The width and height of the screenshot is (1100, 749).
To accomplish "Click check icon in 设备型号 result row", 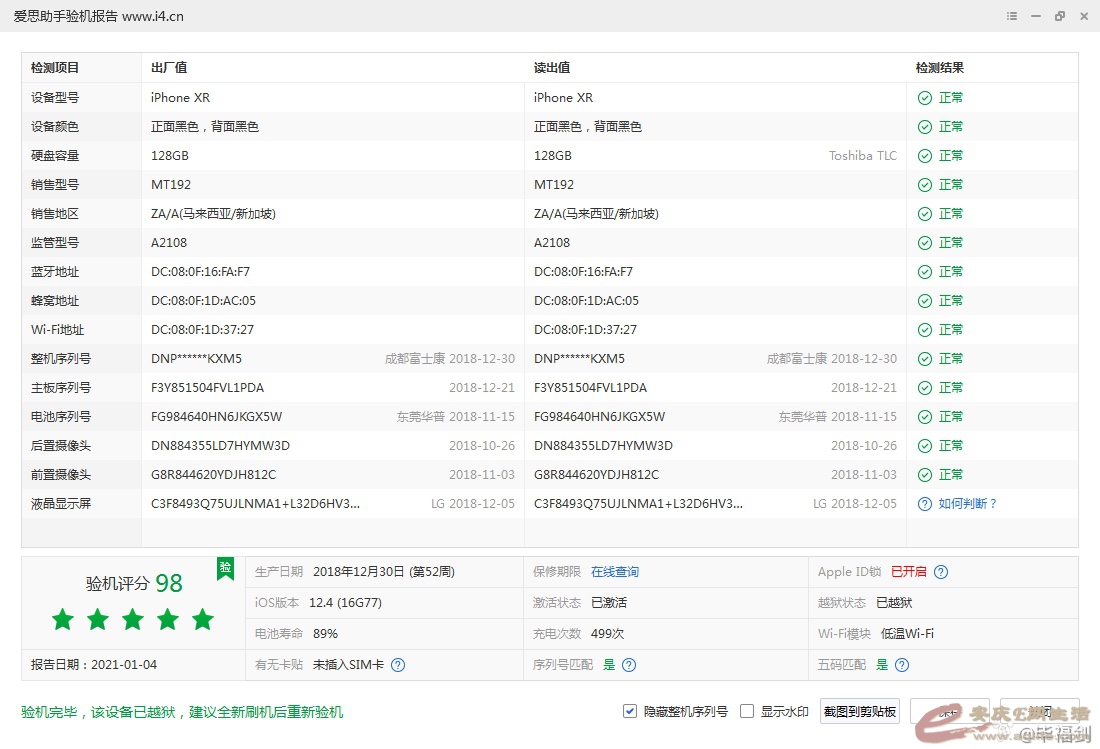I will (925, 98).
